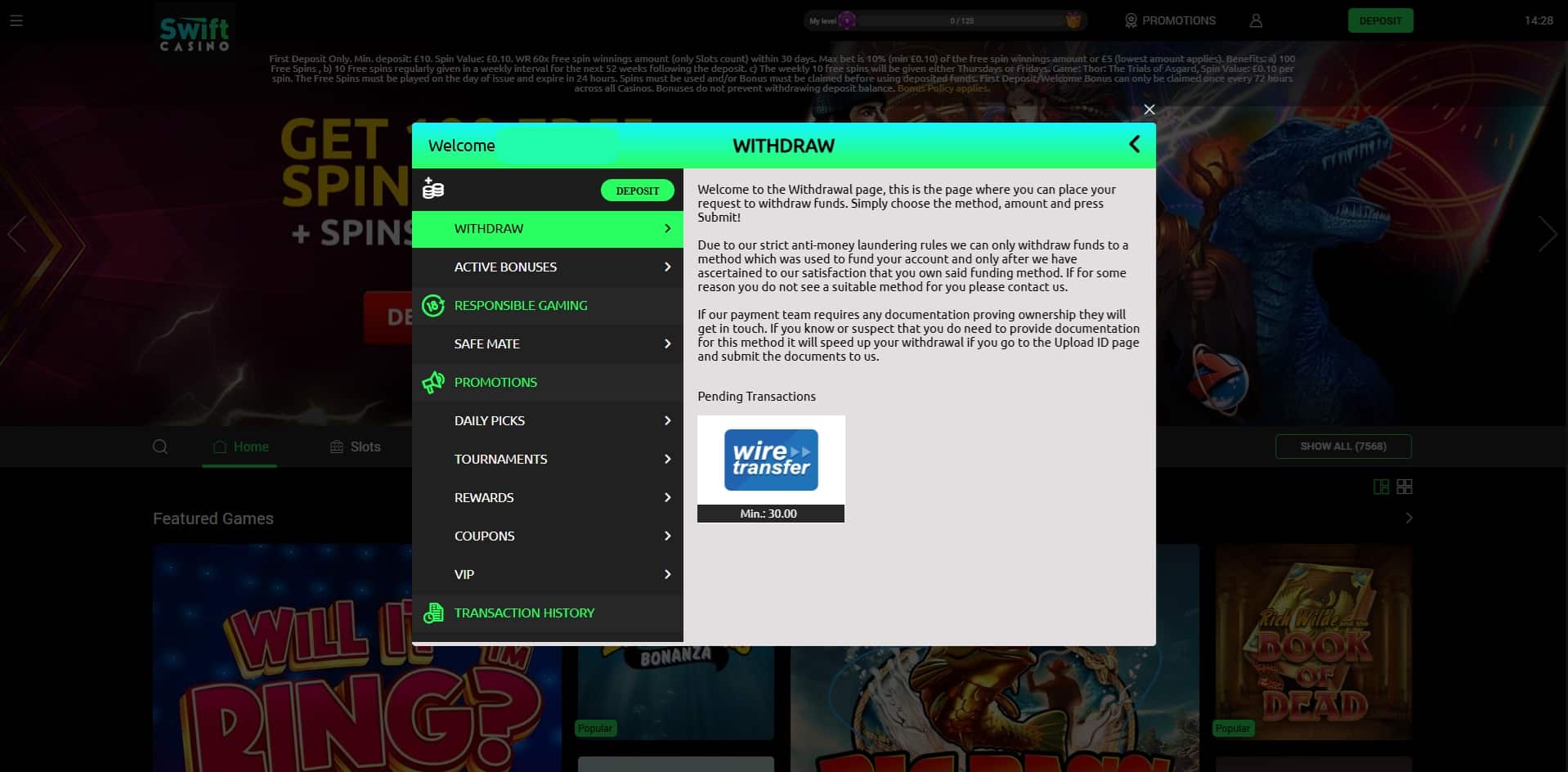
Task: Switch to the Slots tab
Action: click(x=356, y=447)
